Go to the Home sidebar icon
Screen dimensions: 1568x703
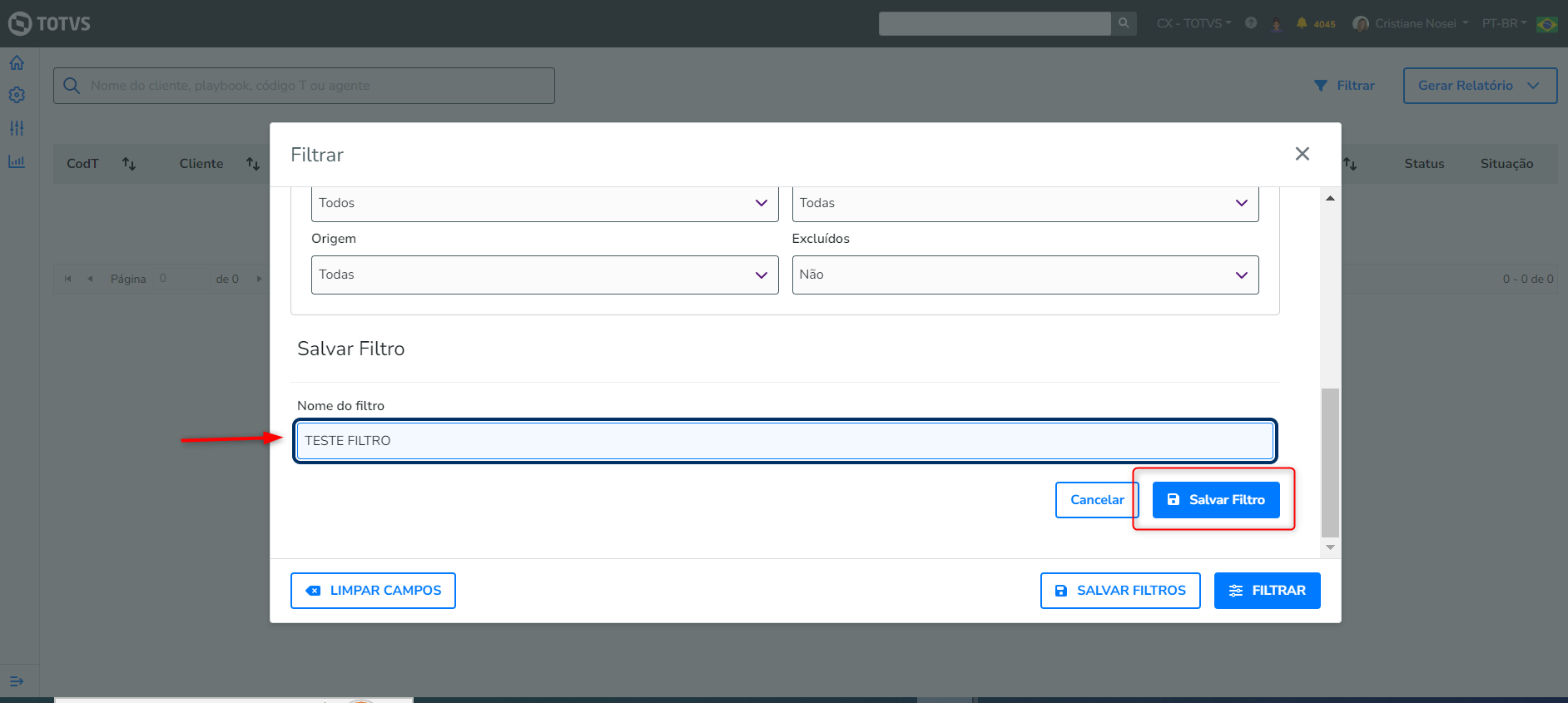[17, 63]
